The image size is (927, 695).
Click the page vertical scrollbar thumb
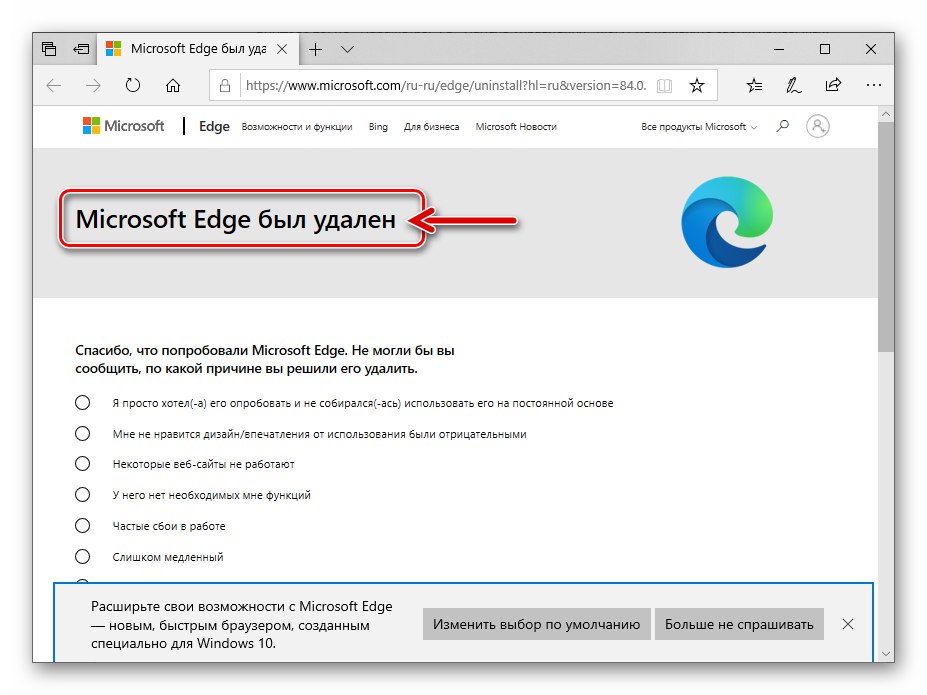coord(886,237)
